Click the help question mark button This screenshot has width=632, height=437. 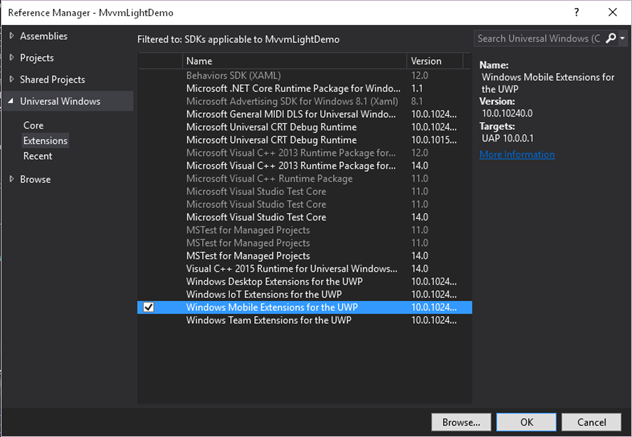coord(576,12)
